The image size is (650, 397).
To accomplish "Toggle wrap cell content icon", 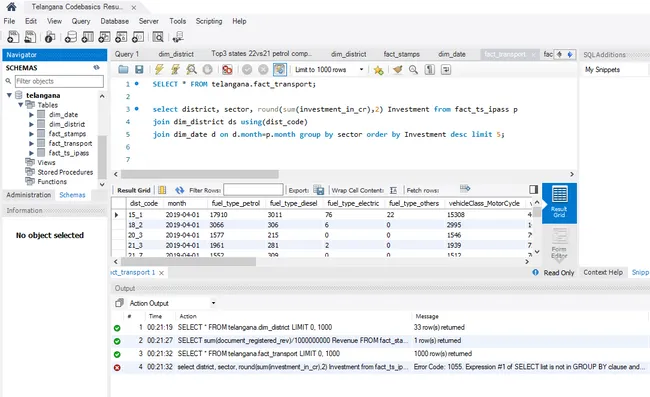I will (x=393, y=190).
